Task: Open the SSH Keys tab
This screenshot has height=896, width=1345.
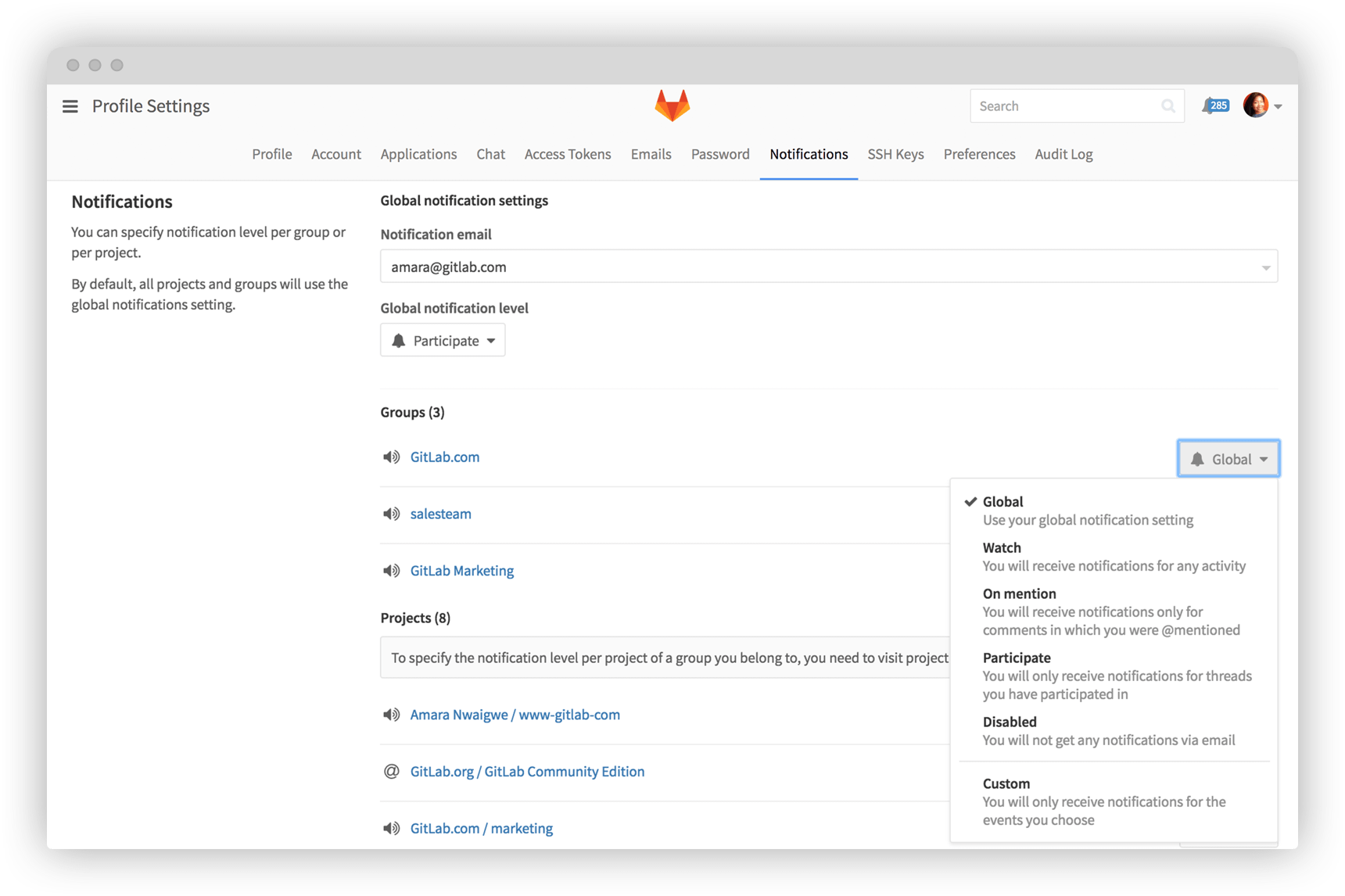Action: 895,154
